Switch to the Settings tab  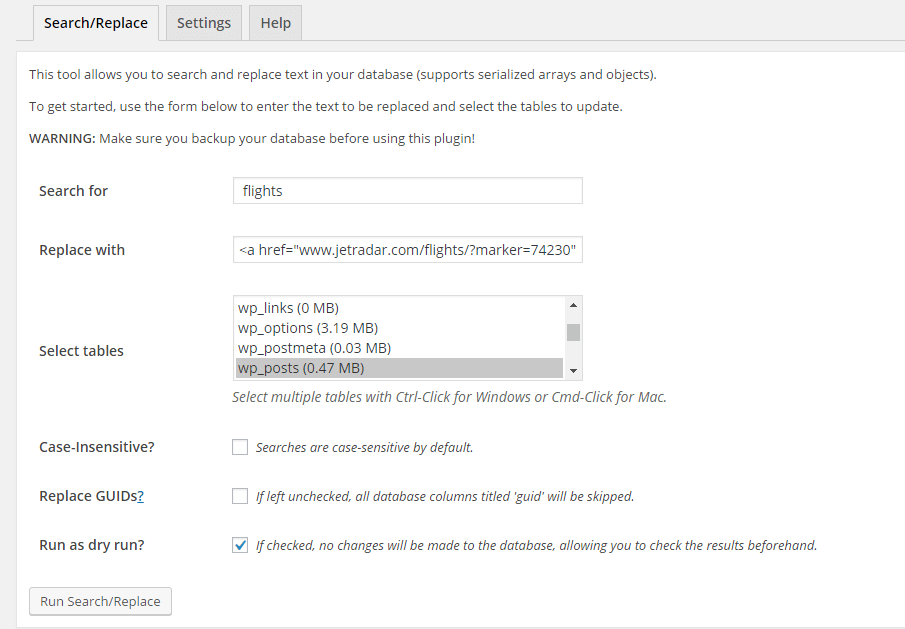tap(203, 23)
